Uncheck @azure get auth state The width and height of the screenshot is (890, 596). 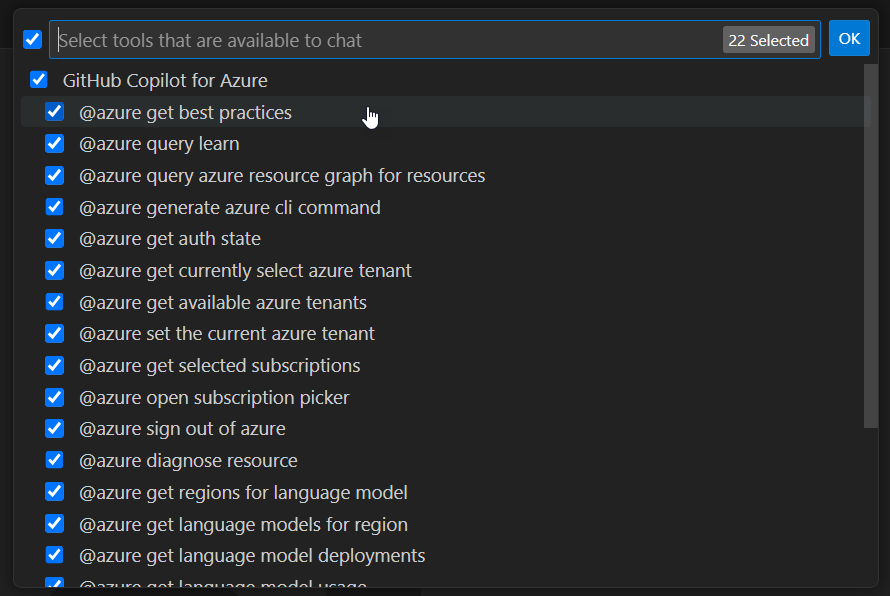coord(55,239)
